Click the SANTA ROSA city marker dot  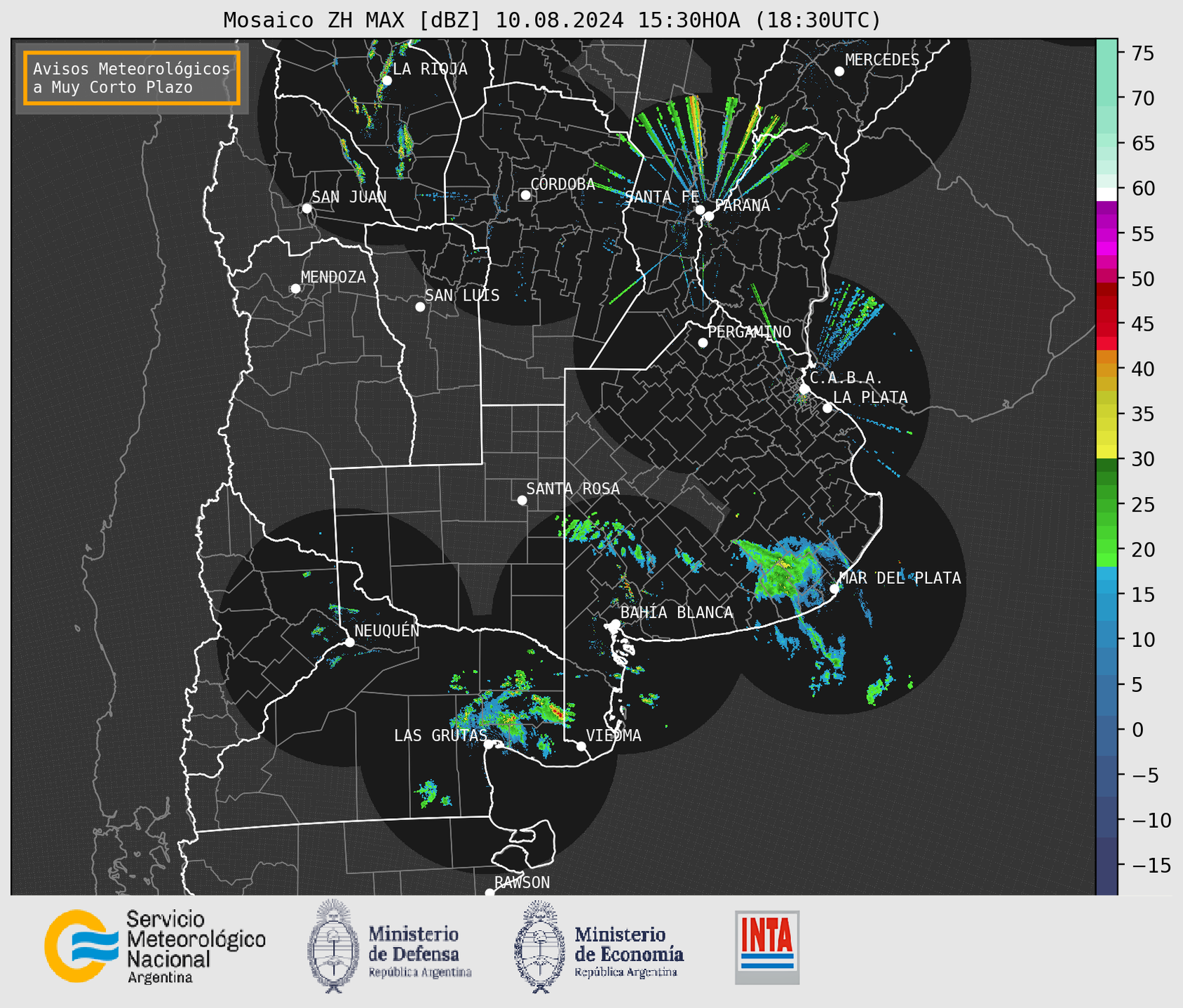tap(522, 500)
